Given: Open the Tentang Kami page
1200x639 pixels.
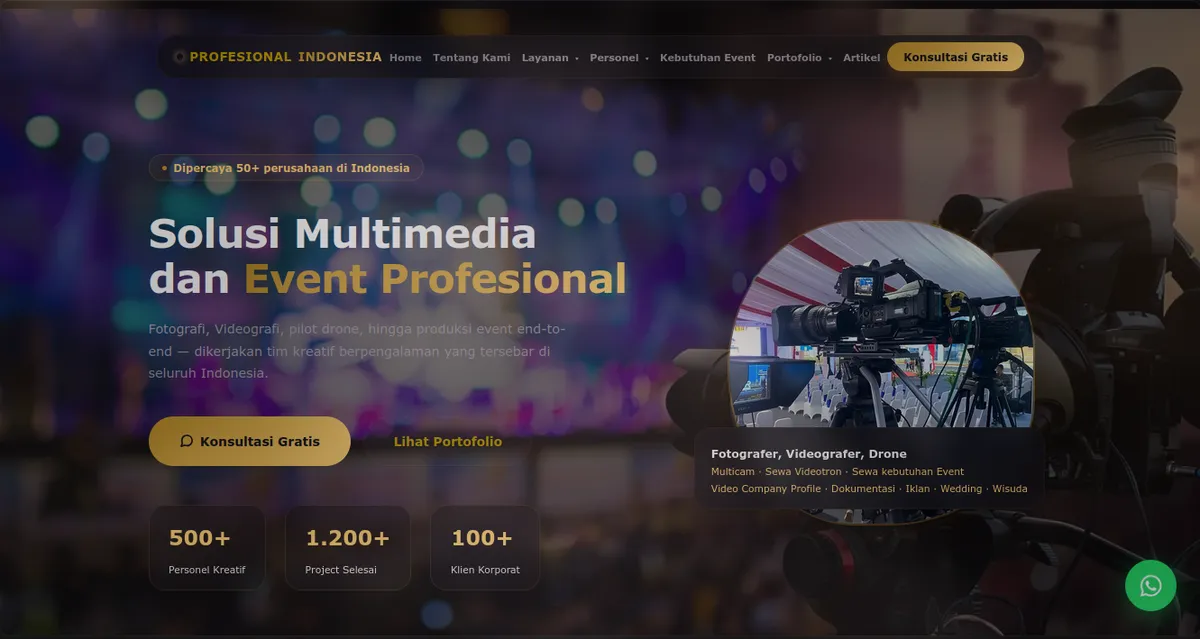Looking at the screenshot, I should pos(471,58).
